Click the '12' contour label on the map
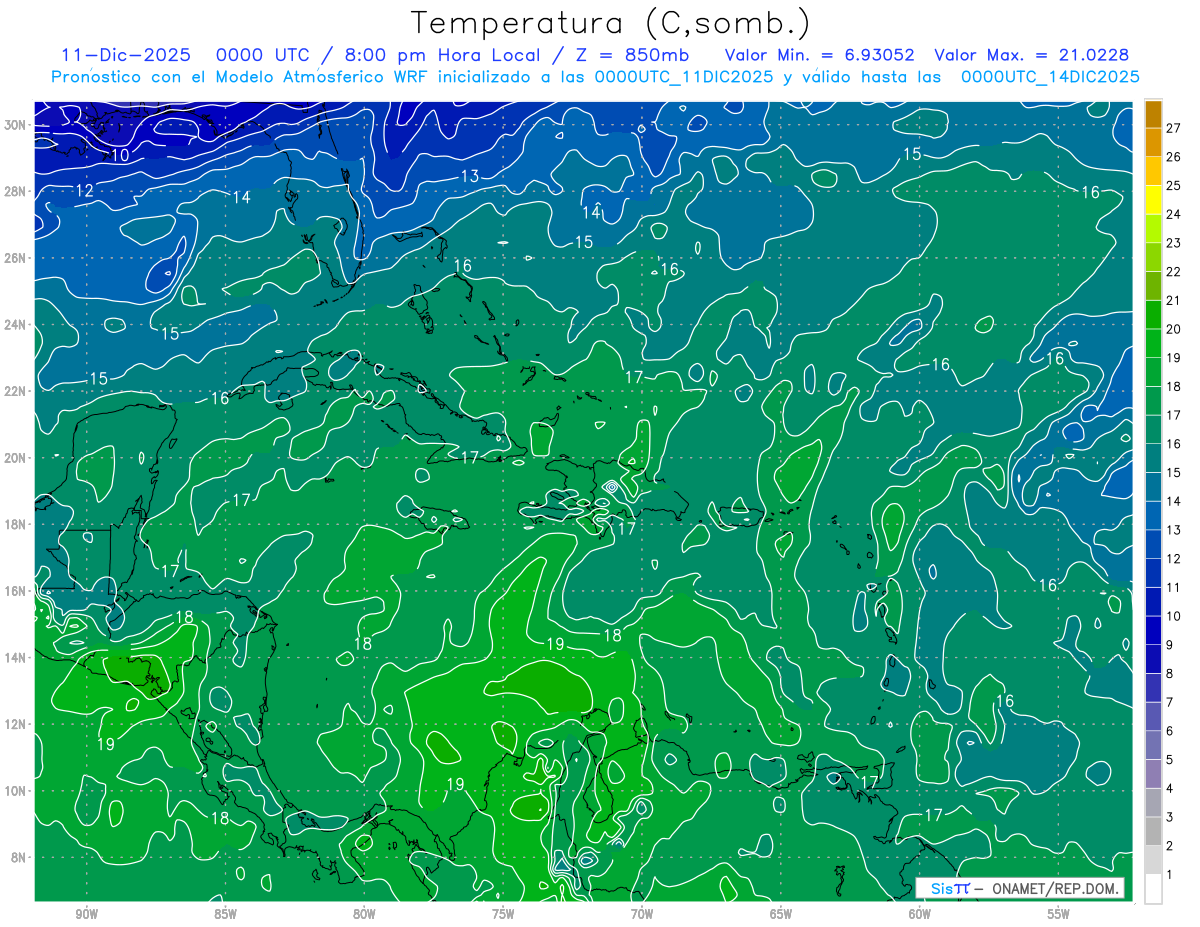 pyautogui.click(x=84, y=190)
